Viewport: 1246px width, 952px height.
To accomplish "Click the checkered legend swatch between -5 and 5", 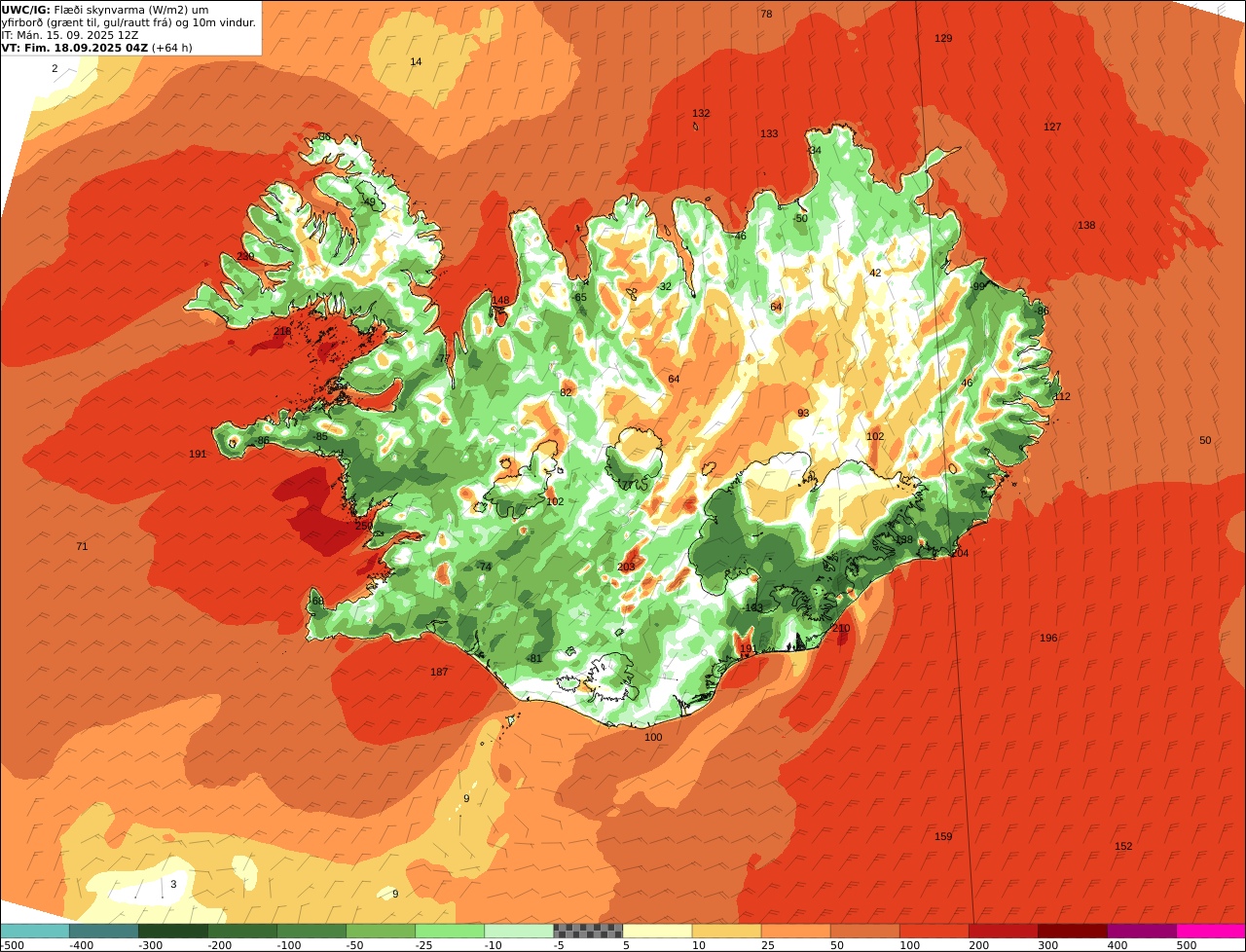I will tap(588, 931).
